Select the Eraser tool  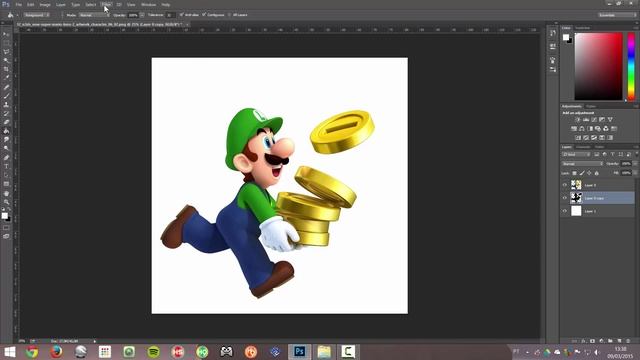[6, 122]
